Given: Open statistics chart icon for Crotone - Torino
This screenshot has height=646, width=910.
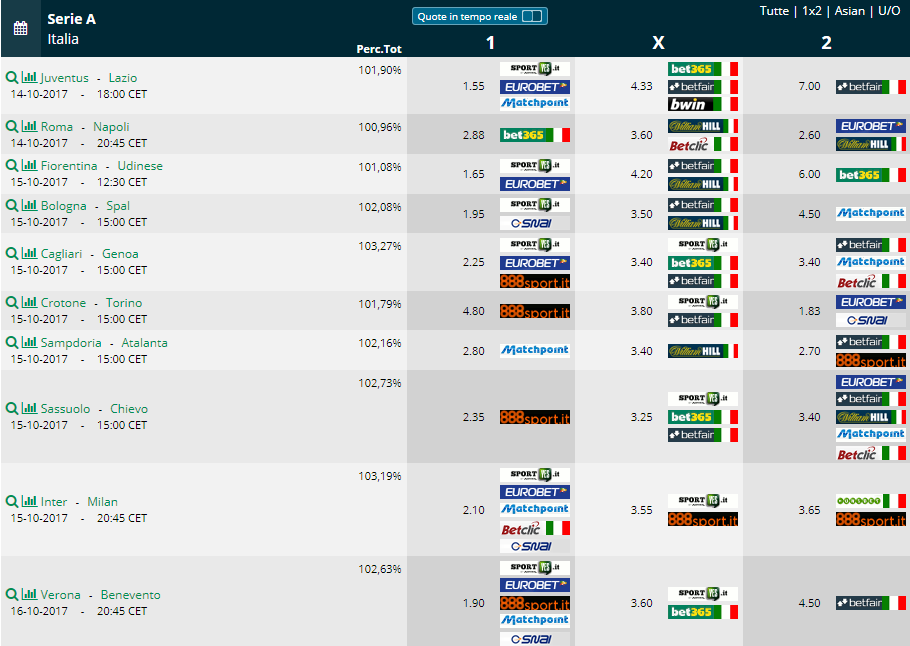Looking at the screenshot, I should pyautogui.click(x=29, y=302).
